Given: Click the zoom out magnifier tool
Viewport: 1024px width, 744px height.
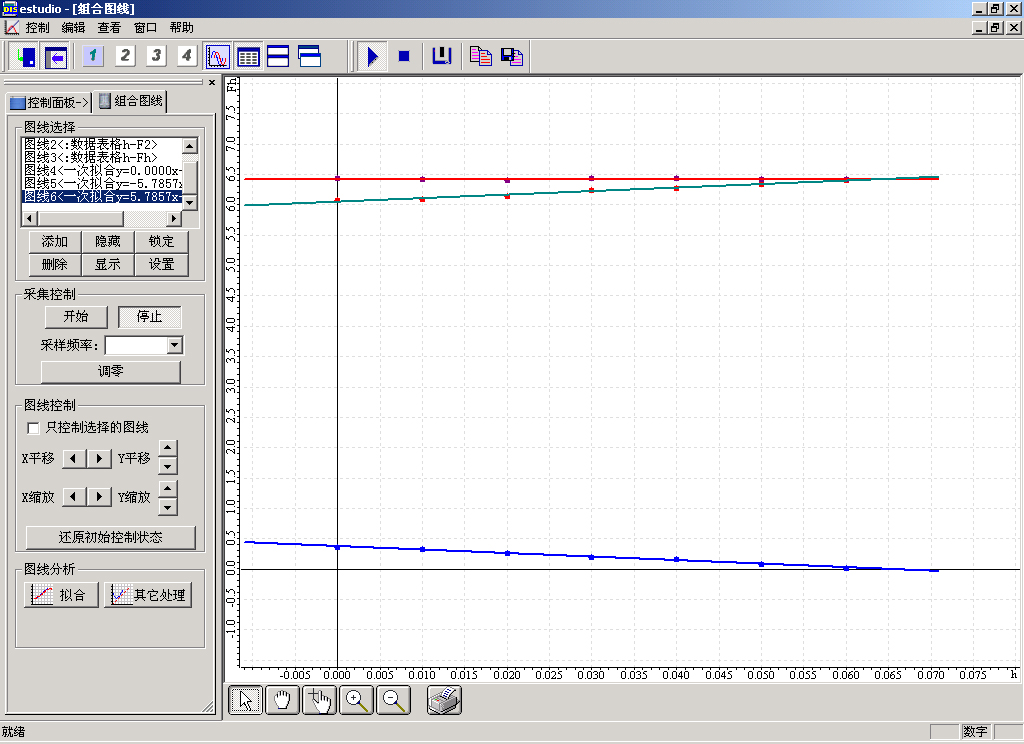Looking at the screenshot, I should click(x=394, y=701).
